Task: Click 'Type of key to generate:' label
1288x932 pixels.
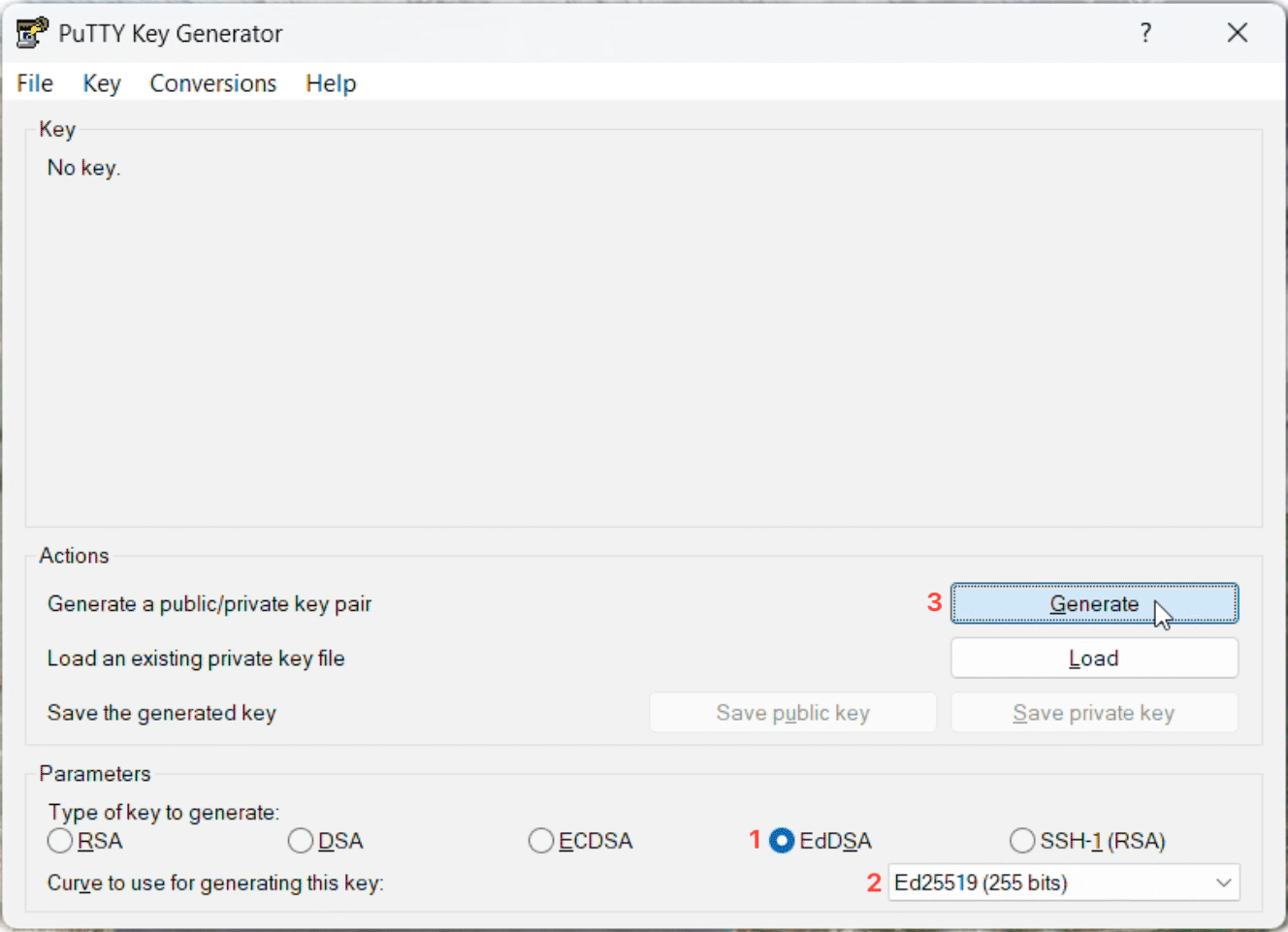Action: coord(164,813)
